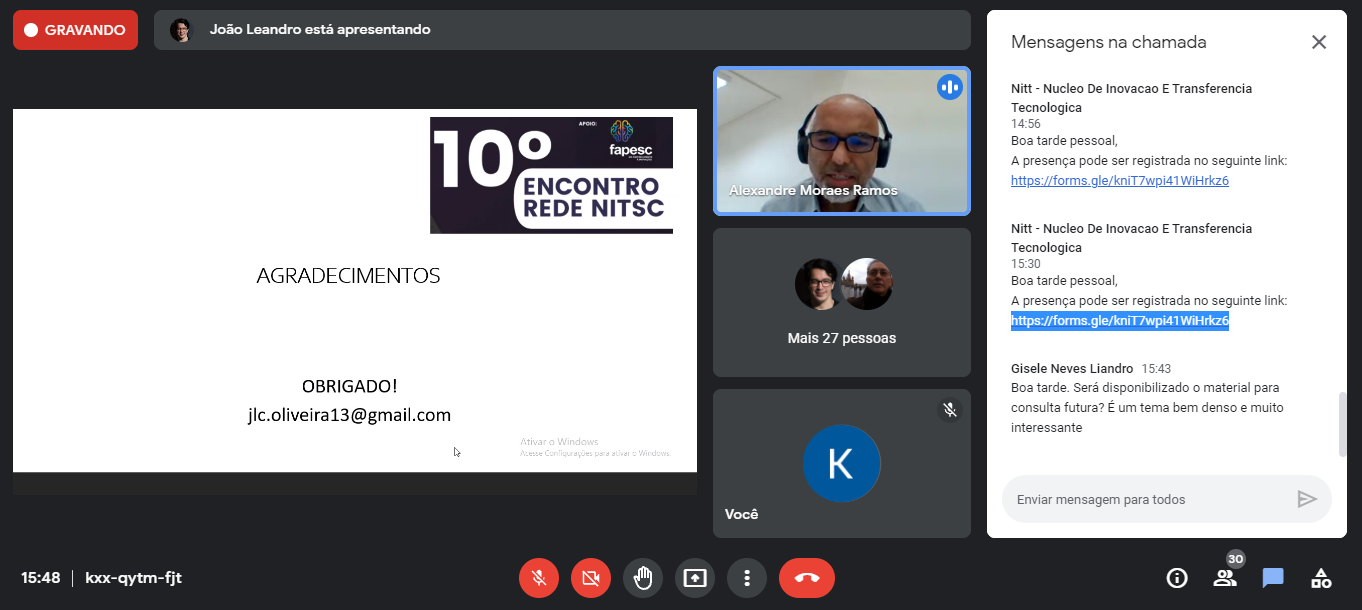1362x610 pixels.
Task: Open the meeting details info icon
Action: coord(1177,578)
